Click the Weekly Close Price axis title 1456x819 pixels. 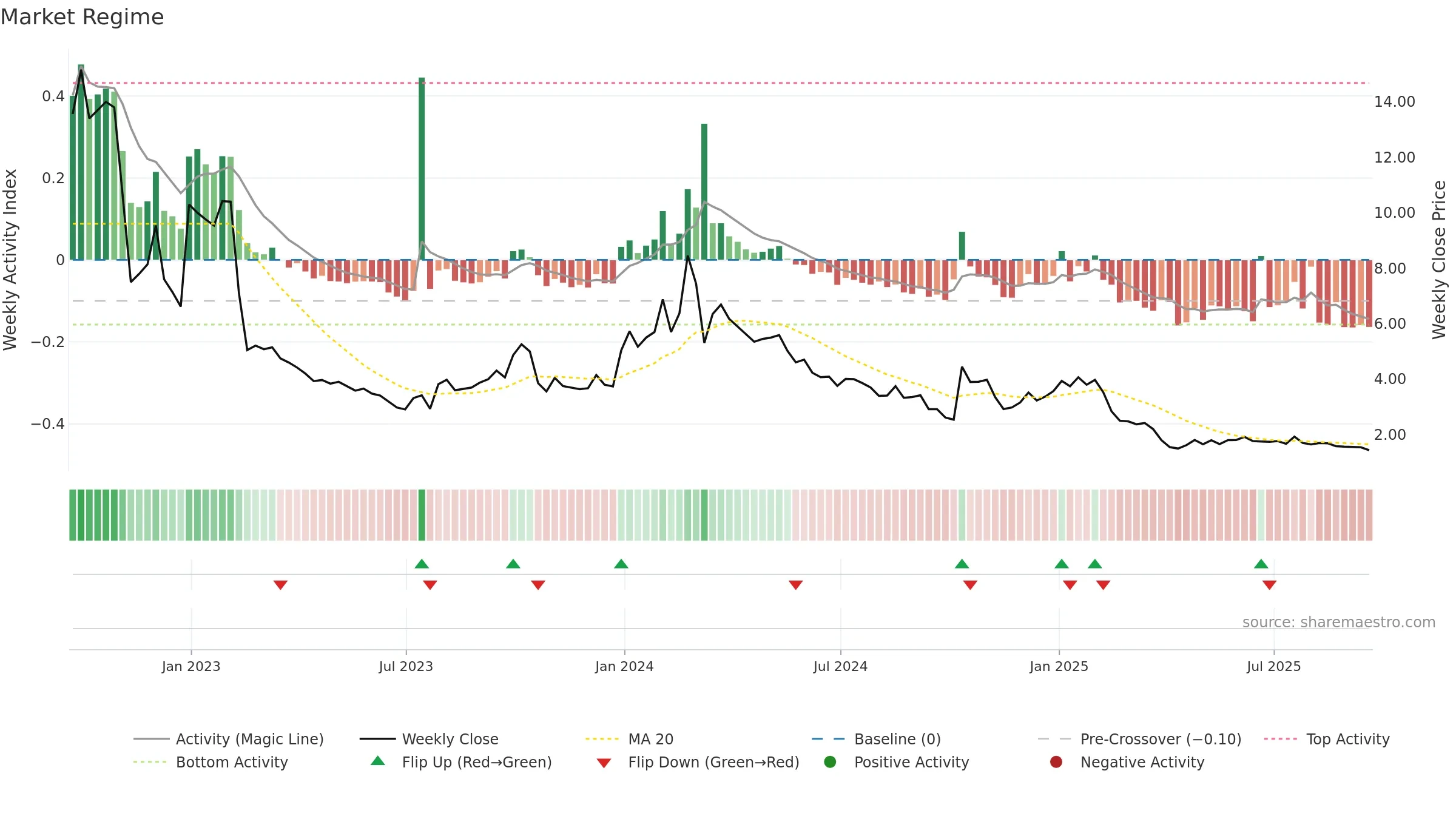pyautogui.click(x=1439, y=260)
